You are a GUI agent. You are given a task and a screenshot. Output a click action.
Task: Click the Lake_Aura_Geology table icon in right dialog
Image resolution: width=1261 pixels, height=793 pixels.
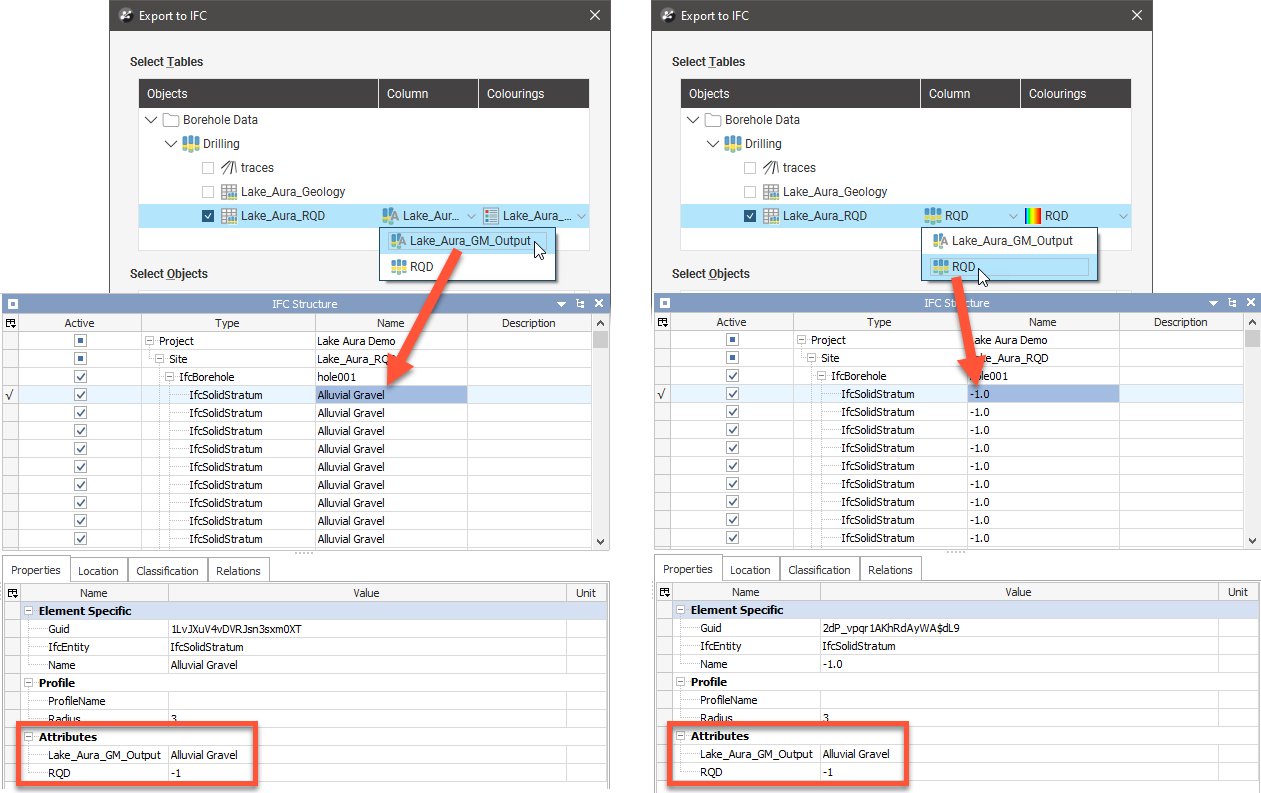coord(771,192)
